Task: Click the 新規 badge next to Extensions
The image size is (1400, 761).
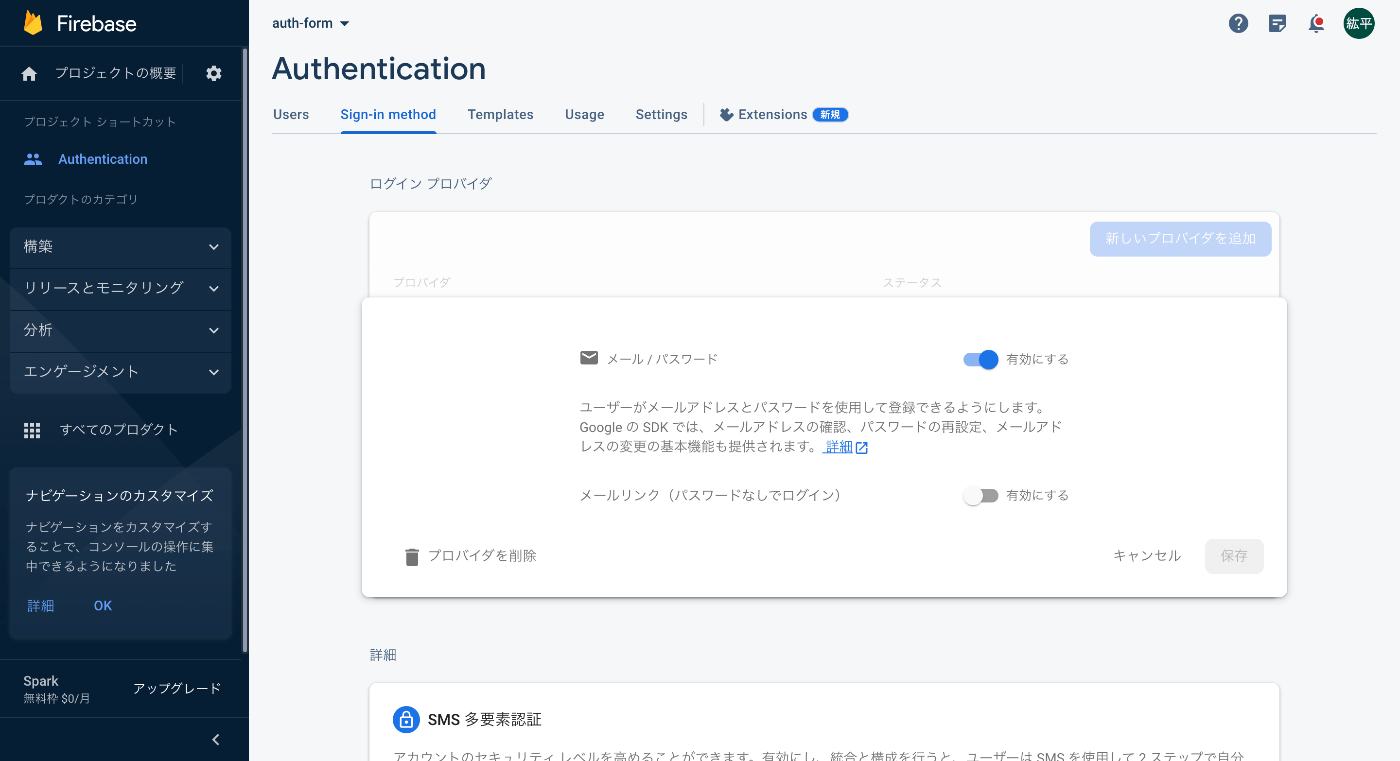Action: (830, 115)
